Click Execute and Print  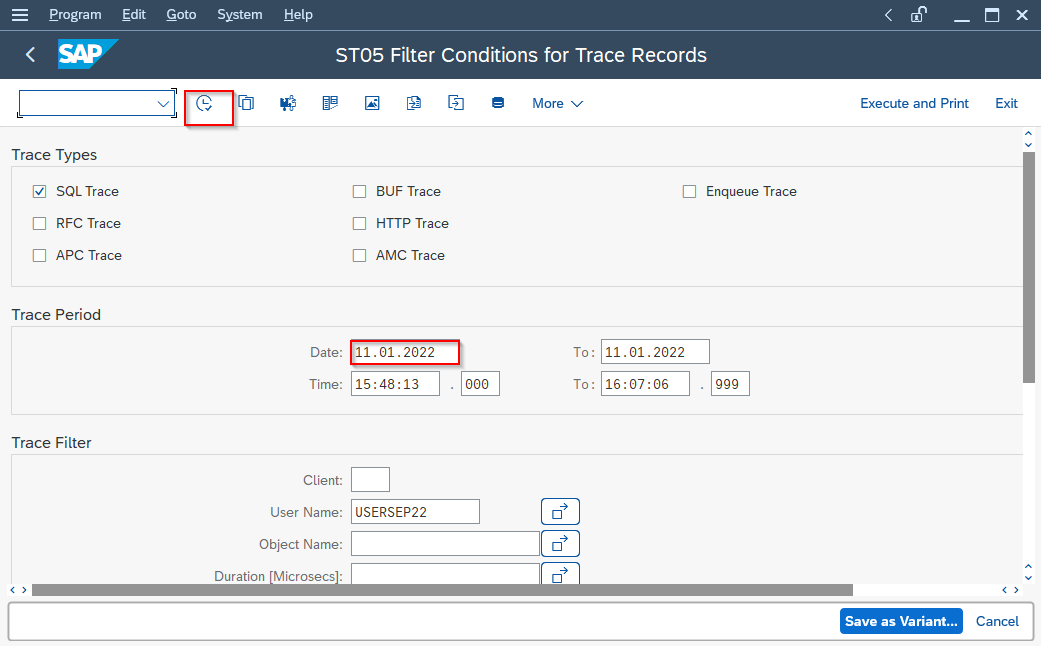coord(914,104)
